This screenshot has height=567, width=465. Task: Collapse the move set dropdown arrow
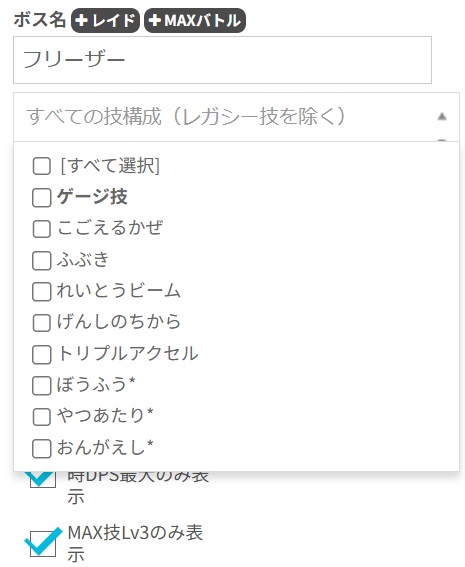pos(442,116)
